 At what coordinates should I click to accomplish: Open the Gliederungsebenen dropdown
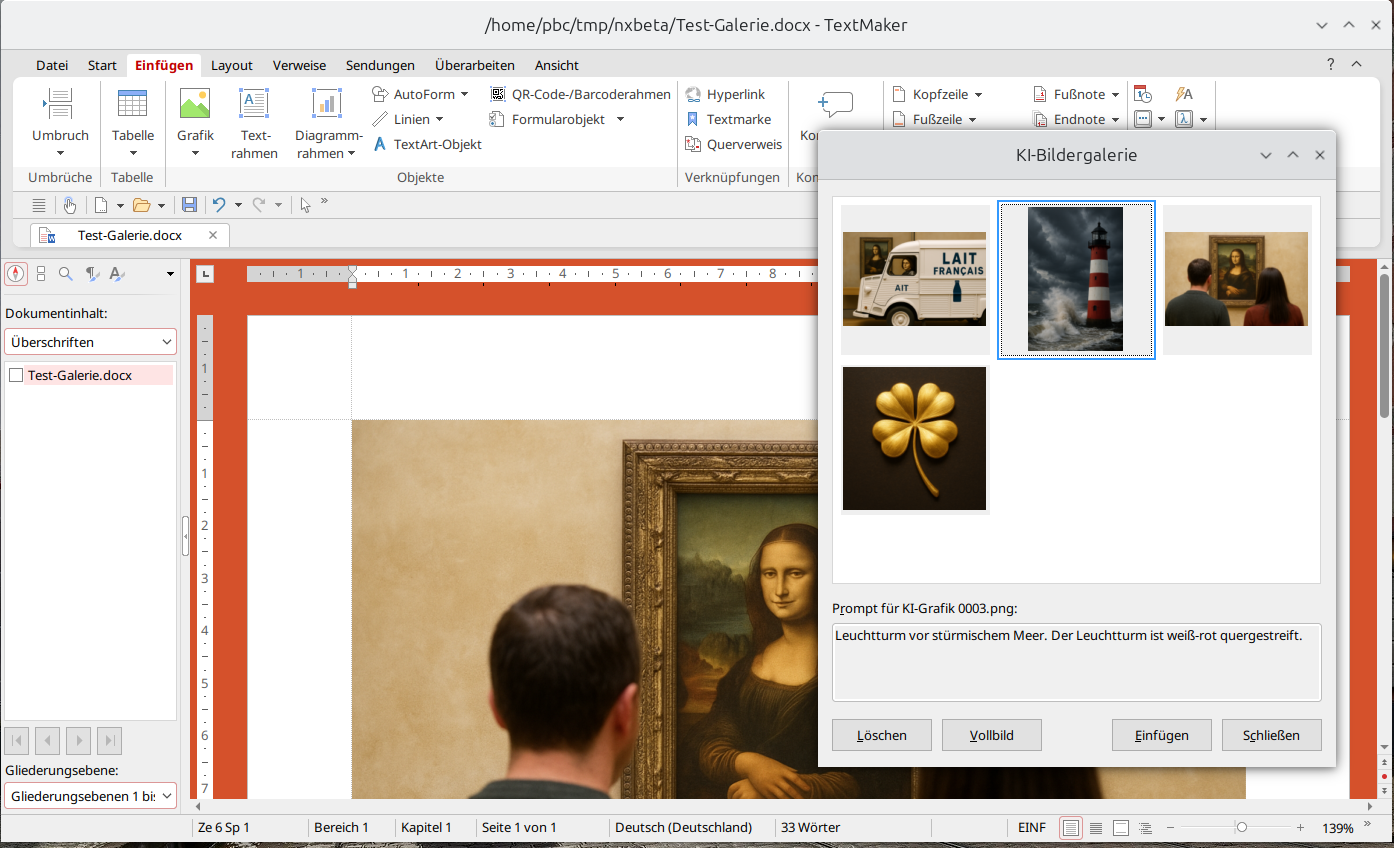tap(90, 796)
